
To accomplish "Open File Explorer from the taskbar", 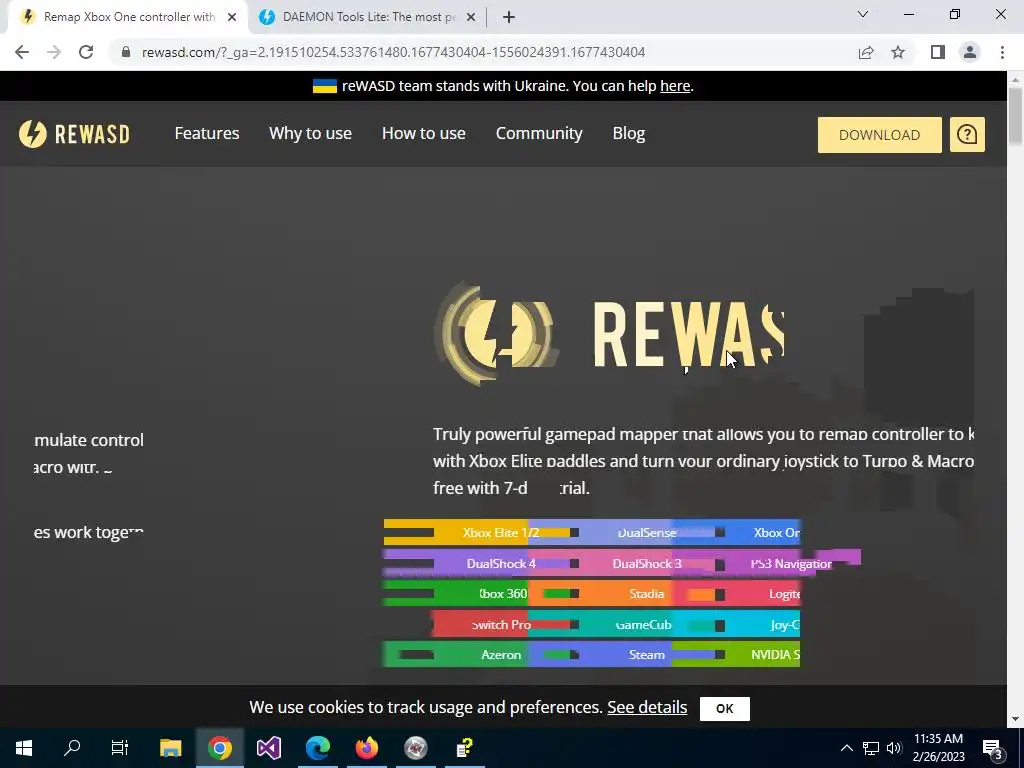I will pos(170,748).
